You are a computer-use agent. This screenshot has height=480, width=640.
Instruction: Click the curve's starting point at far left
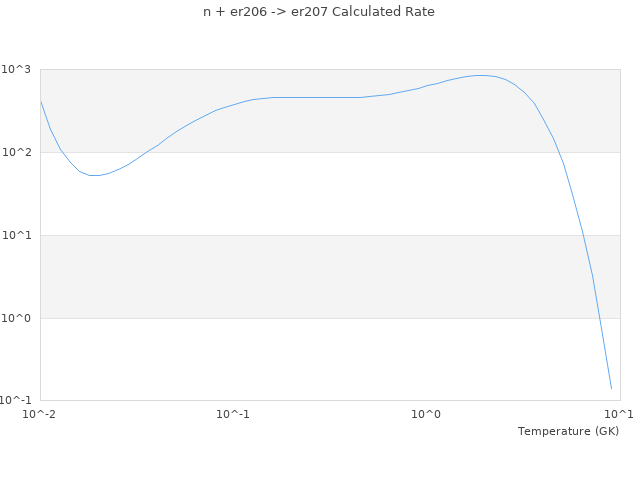(40, 100)
